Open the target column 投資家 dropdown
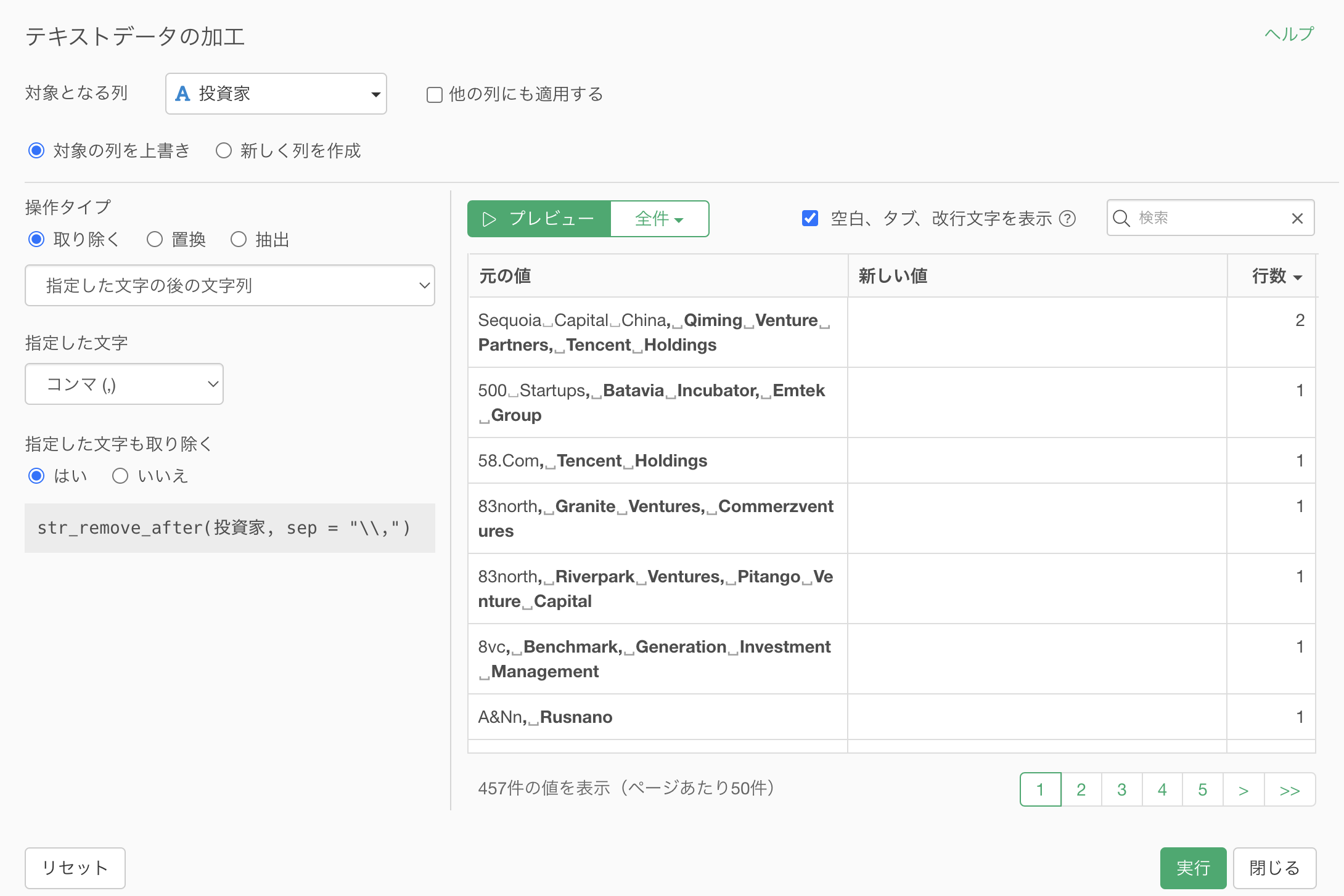1344x896 pixels. click(x=276, y=94)
